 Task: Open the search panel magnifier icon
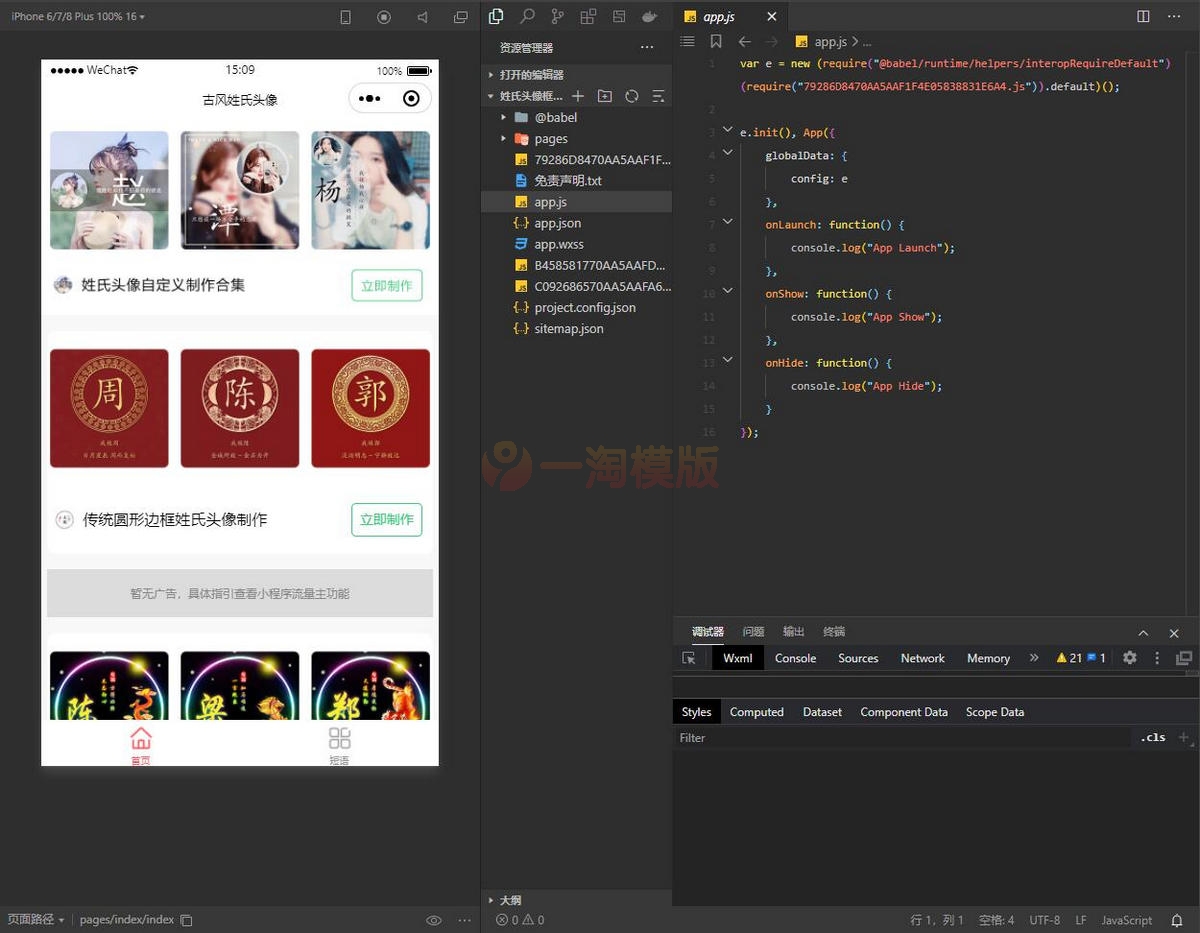(527, 17)
